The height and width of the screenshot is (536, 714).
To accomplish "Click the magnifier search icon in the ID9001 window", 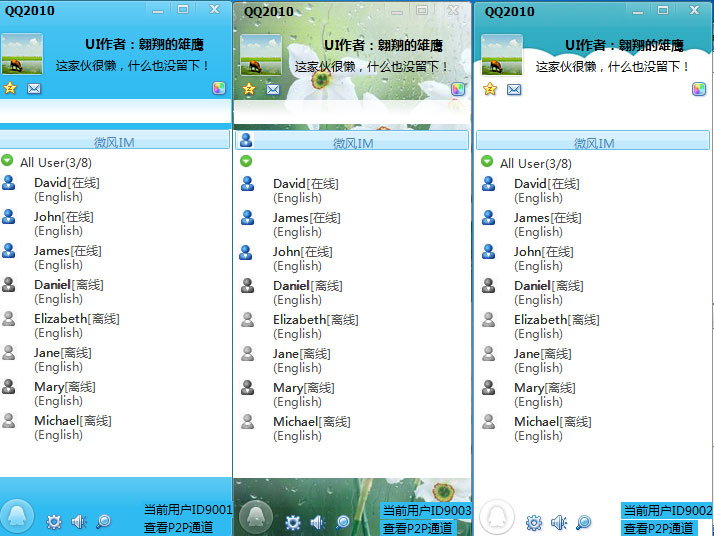I will (103, 521).
